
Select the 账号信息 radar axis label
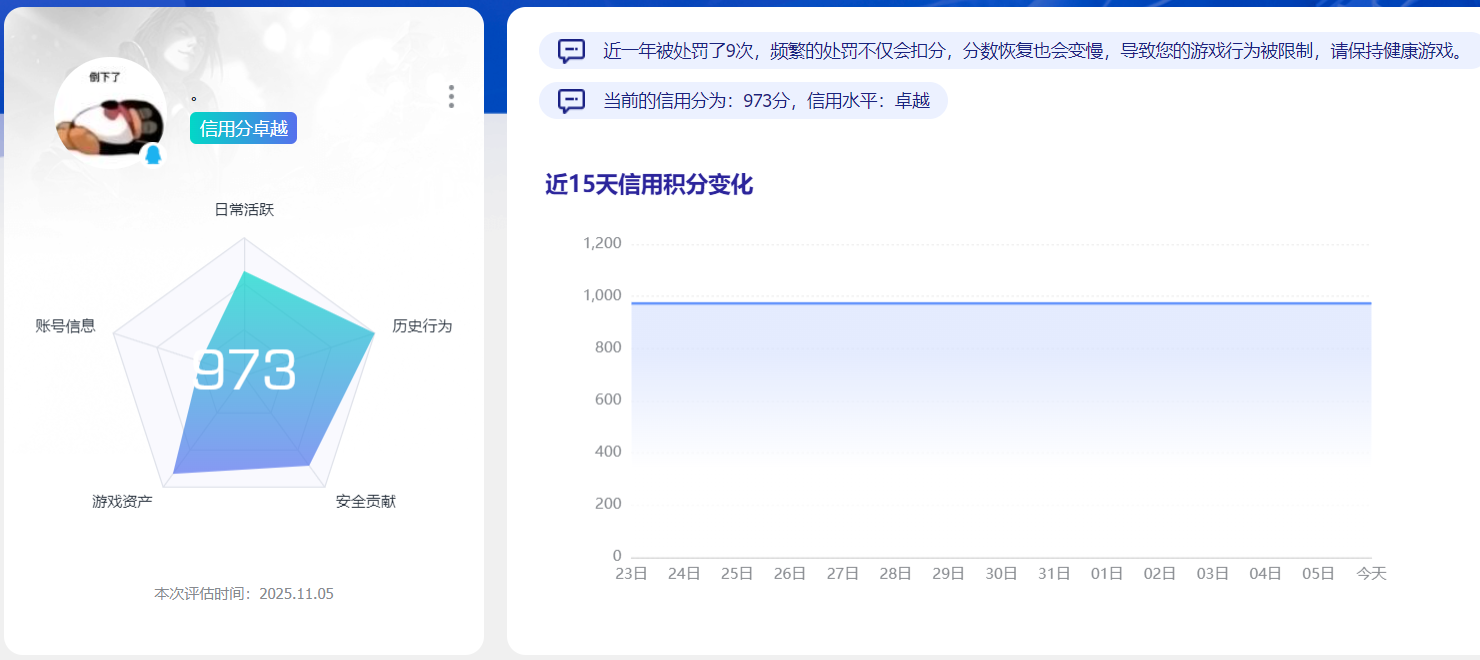[x=65, y=325]
